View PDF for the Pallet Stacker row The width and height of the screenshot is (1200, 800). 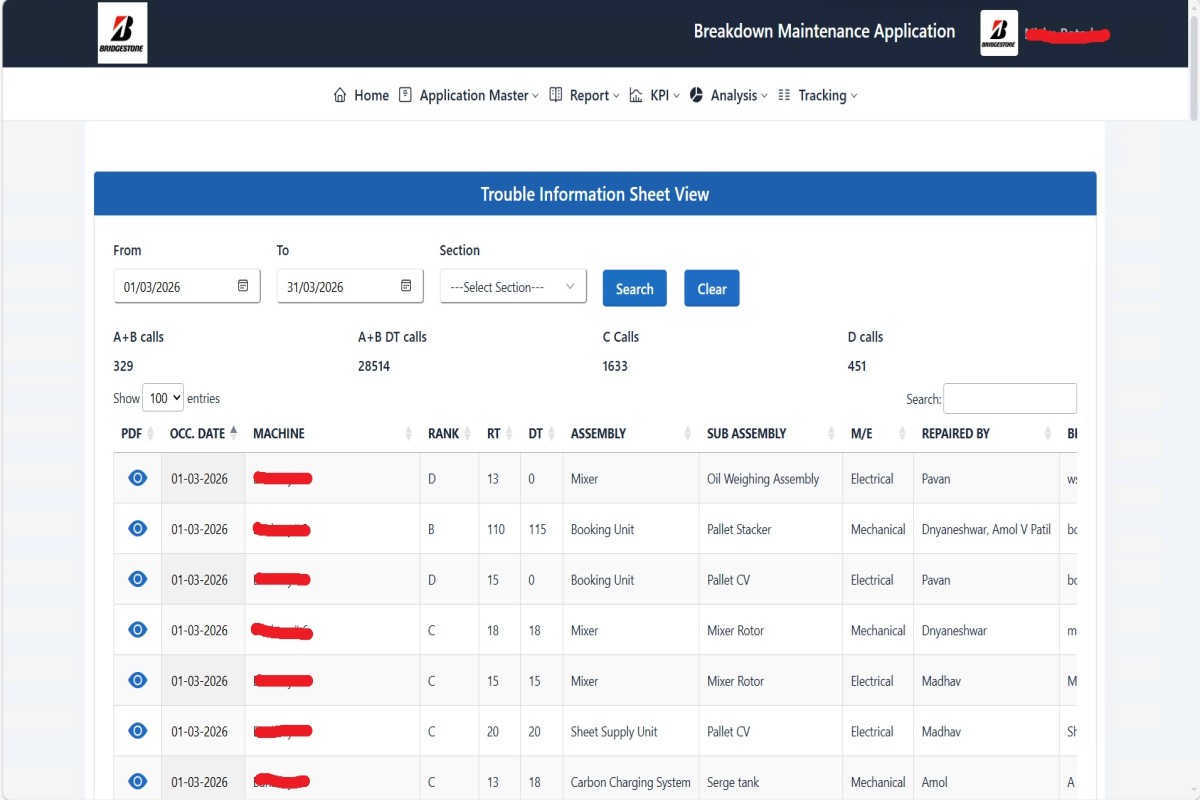(138, 529)
